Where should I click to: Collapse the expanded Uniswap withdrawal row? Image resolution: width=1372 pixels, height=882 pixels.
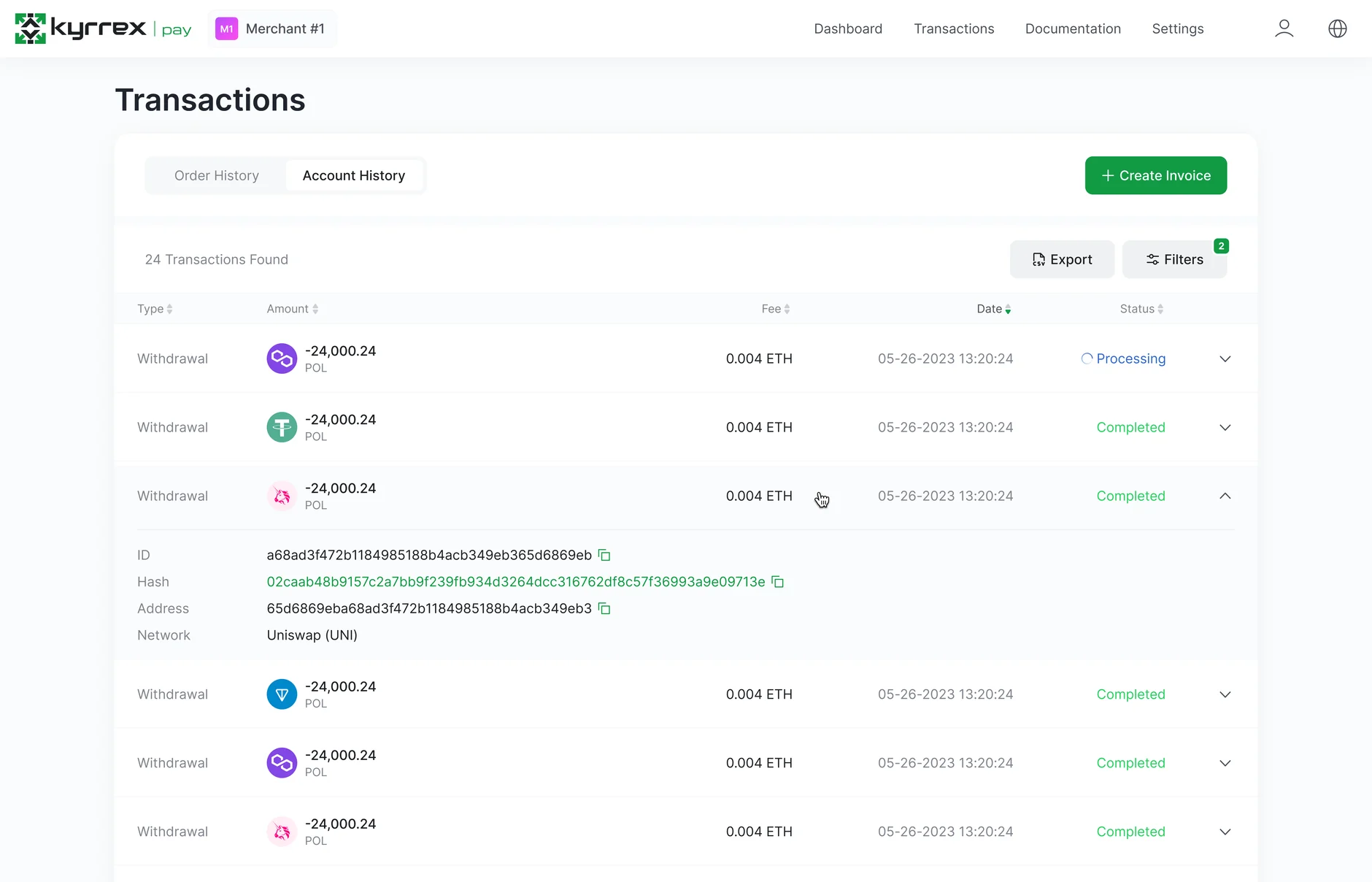[1225, 496]
